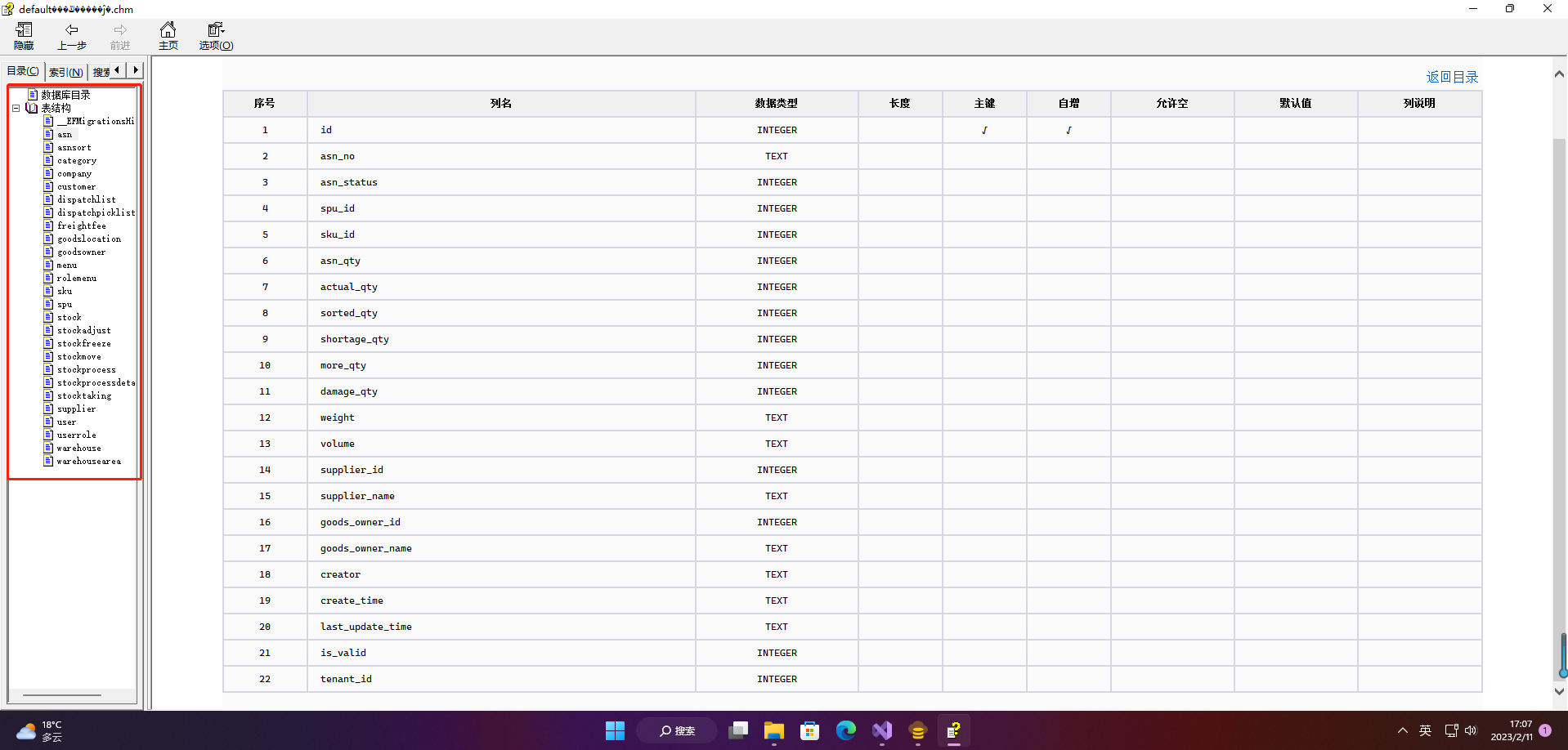The width and height of the screenshot is (1568, 750).
Task: Collapse the 表结构 tree node
Action: [x=16, y=108]
